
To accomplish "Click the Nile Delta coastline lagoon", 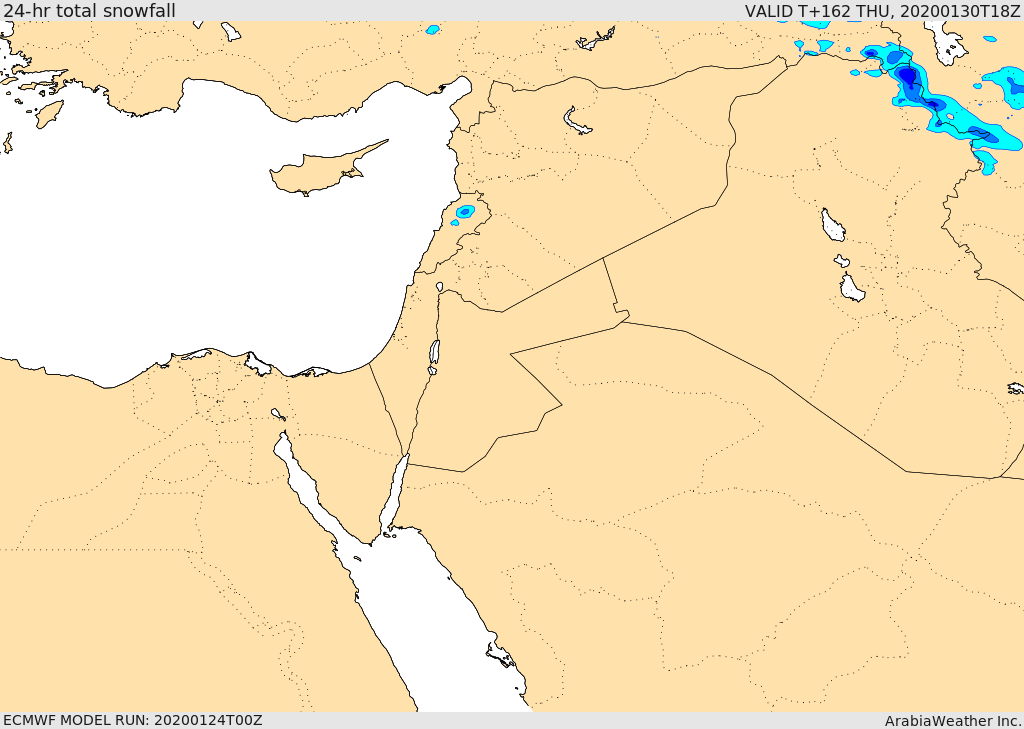I will tap(257, 364).
